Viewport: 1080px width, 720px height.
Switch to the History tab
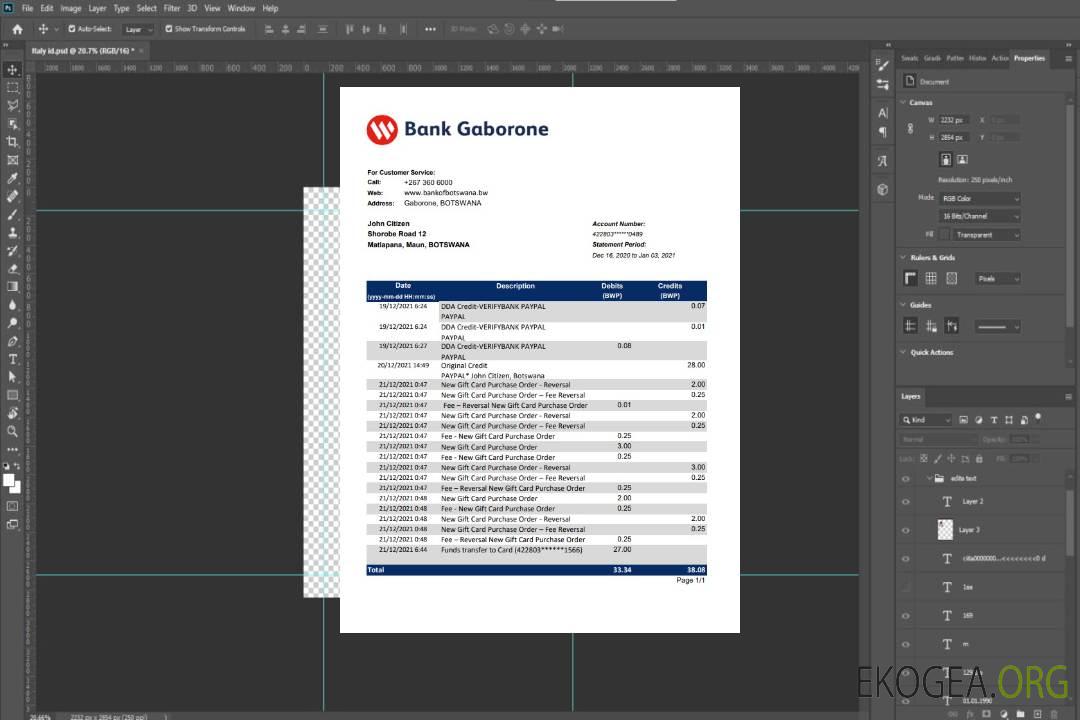(x=977, y=59)
